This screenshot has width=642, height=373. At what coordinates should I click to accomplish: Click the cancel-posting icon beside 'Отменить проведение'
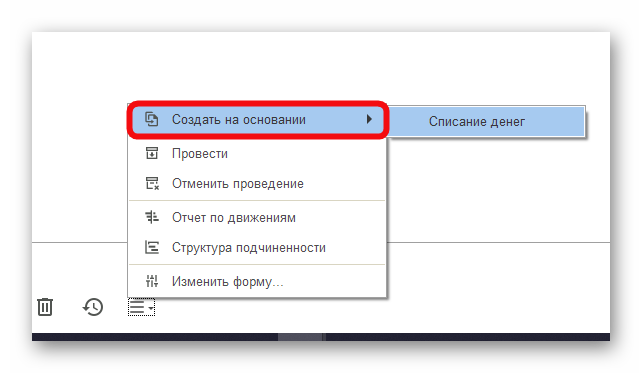tap(152, 183)
